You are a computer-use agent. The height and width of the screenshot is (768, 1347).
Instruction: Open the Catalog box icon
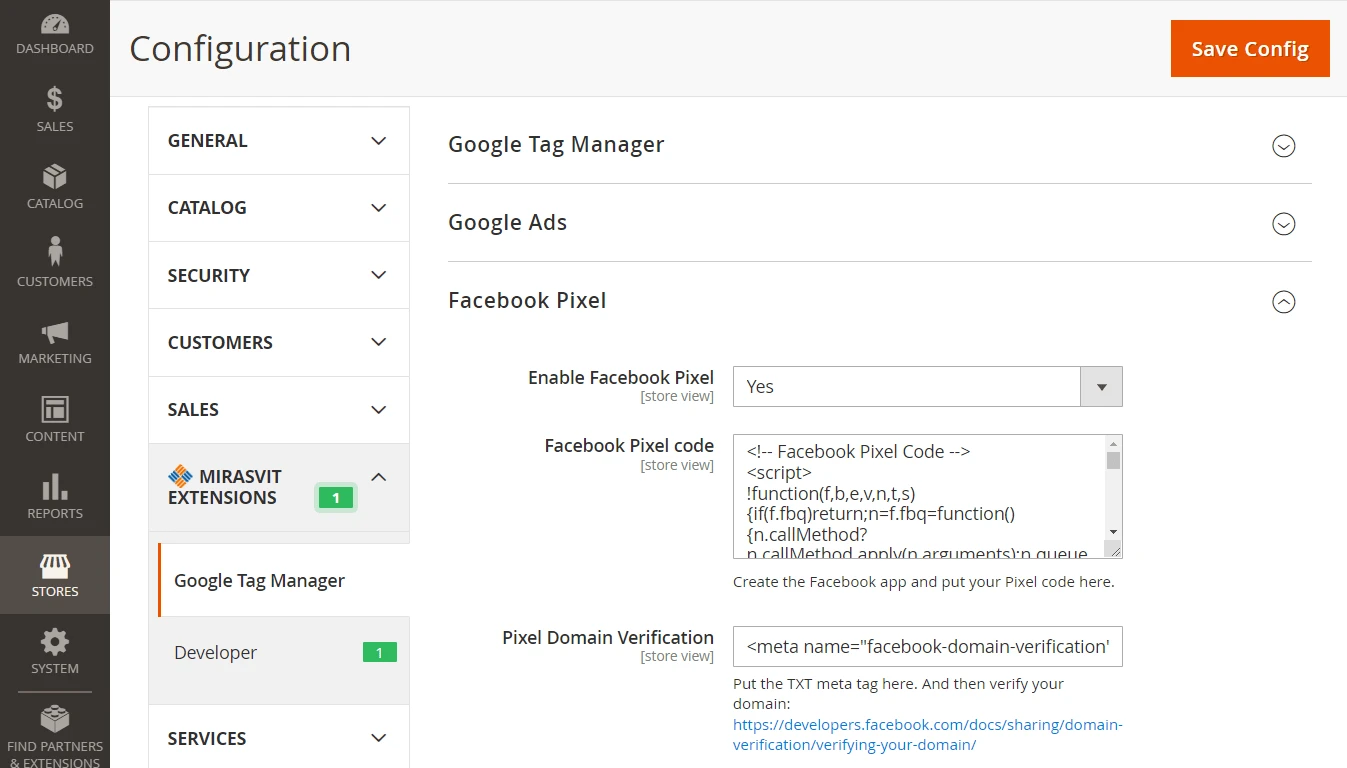(55, 177)
